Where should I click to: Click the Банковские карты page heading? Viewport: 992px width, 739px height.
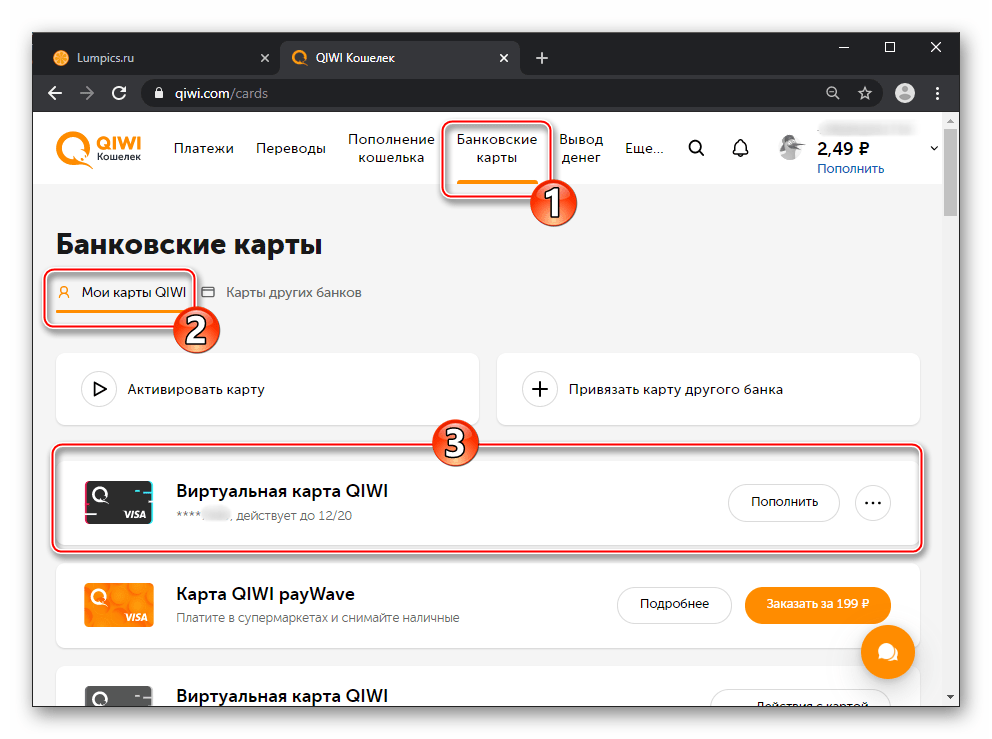coord(189,245)
